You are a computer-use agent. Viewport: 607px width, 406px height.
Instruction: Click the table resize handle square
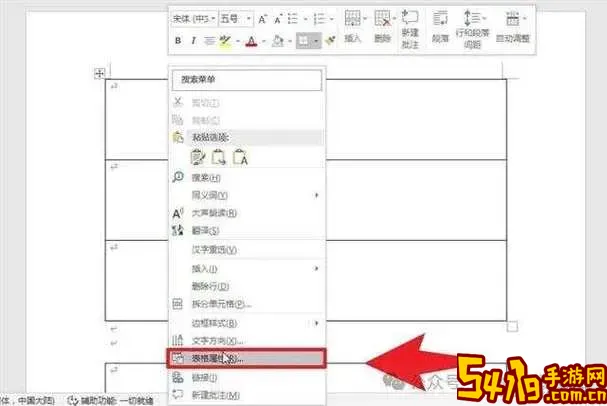pyautogui.click(x=512, y=327)
